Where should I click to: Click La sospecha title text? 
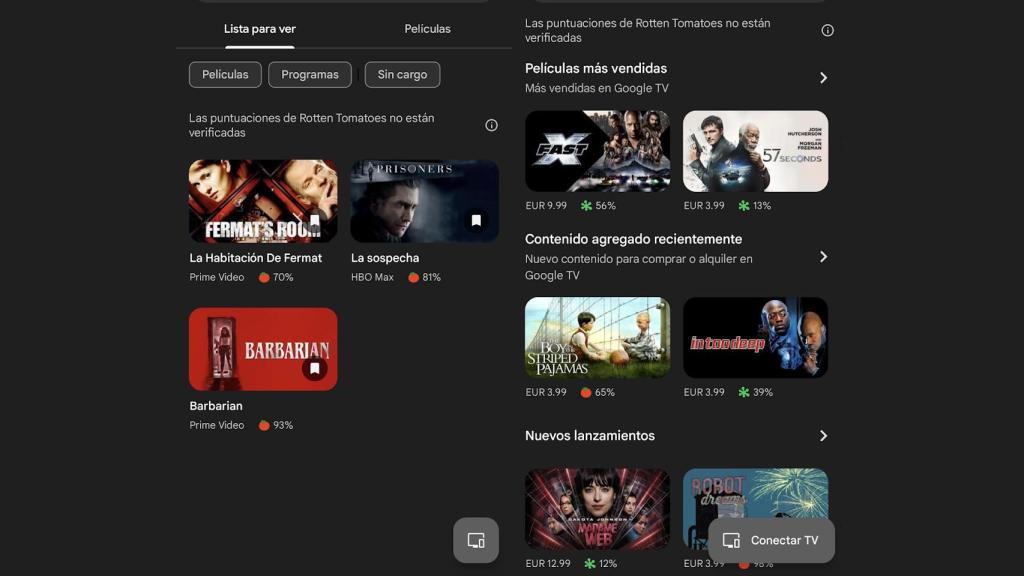click(x=385, y=258)
